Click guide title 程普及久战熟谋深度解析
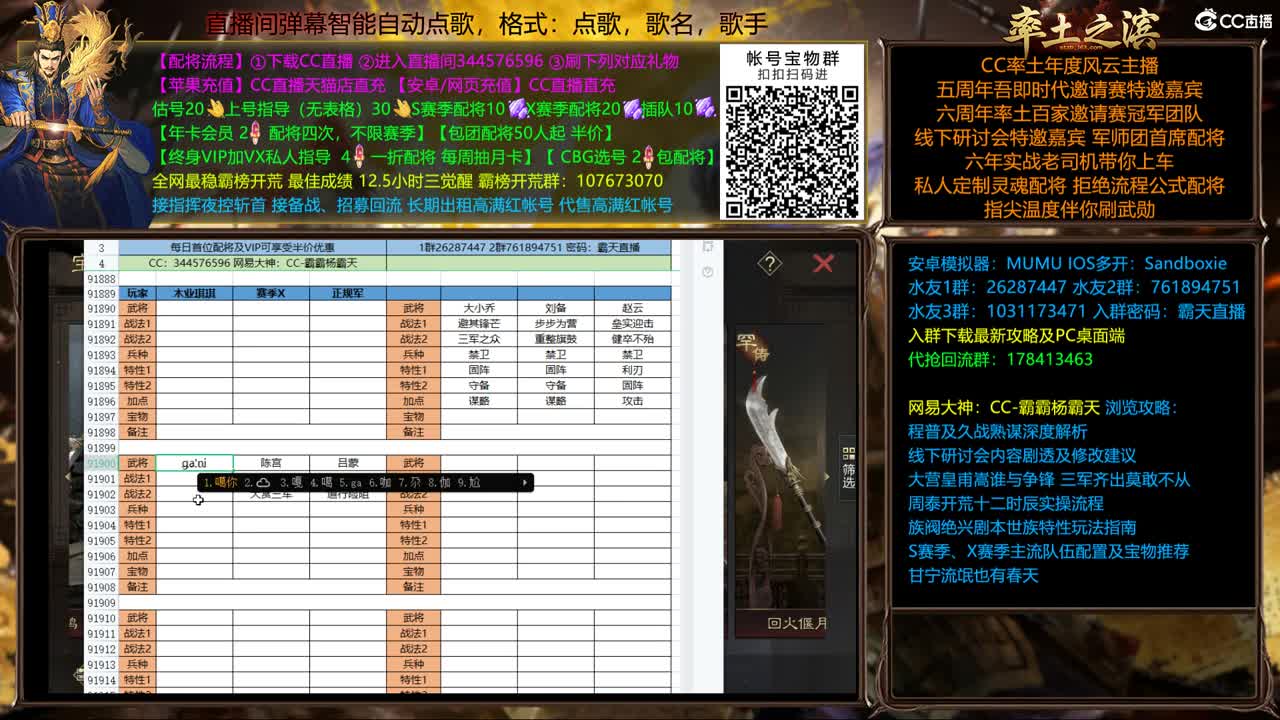 [997, 431]
